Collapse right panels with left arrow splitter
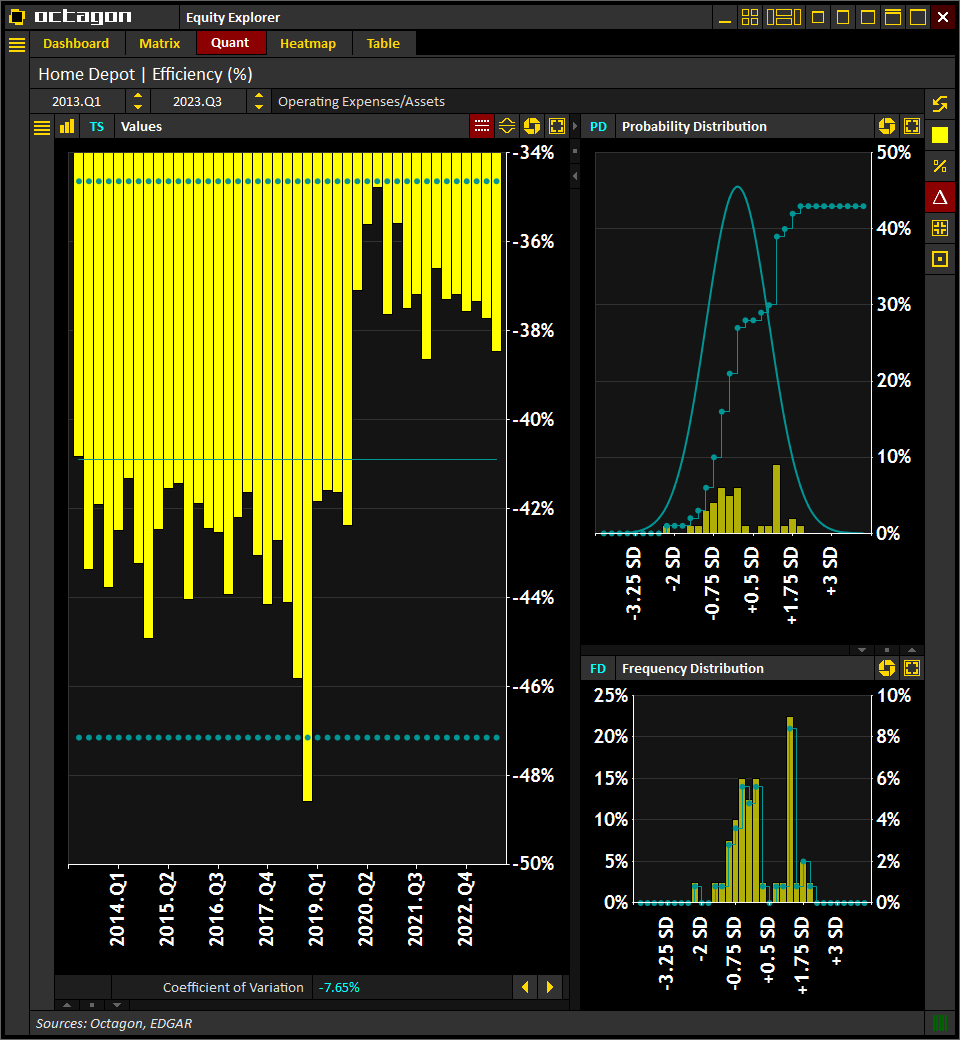 pos(575,176)
